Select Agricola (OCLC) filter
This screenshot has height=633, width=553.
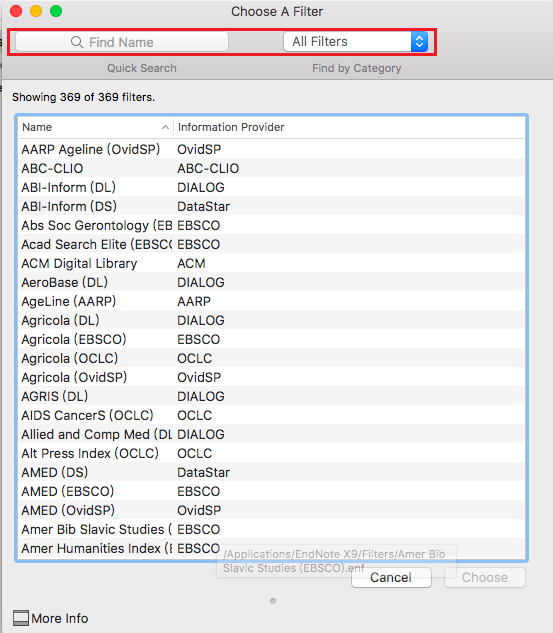[x=271, y=358]
